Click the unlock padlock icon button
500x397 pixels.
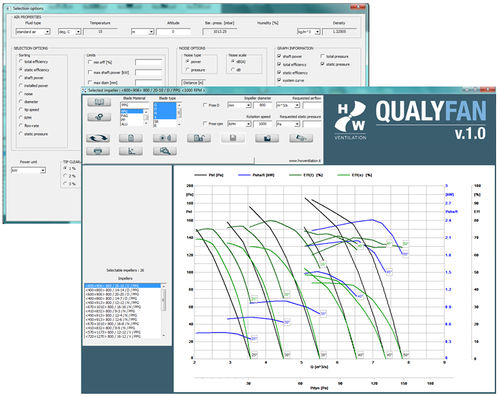click(x=199, y=138)
